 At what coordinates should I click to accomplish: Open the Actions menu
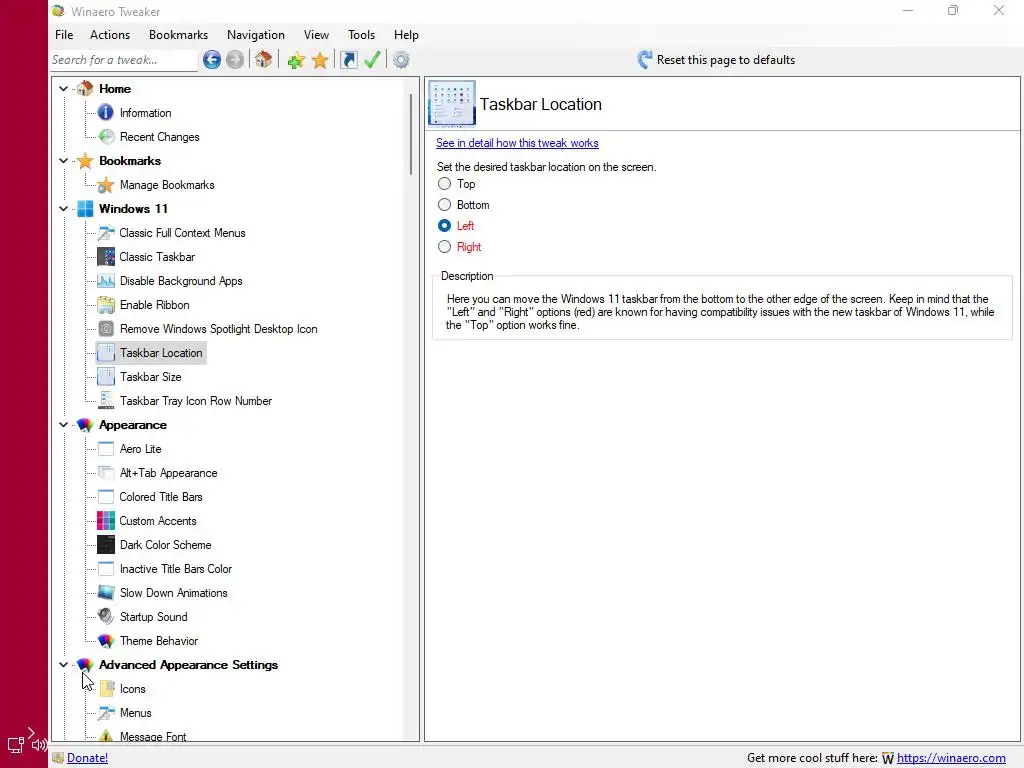tap(110, 35)
